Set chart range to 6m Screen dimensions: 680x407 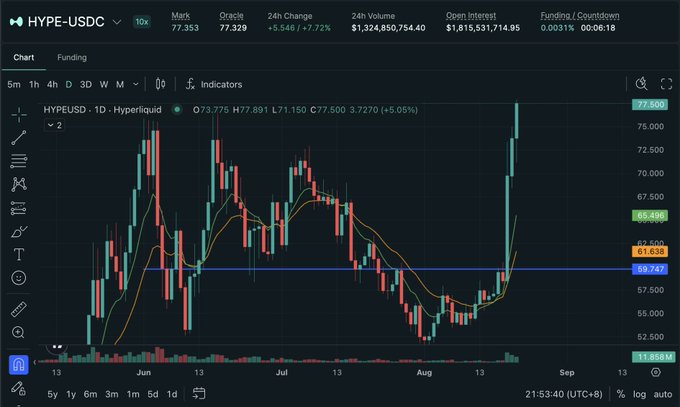click(x=90, y=394)
